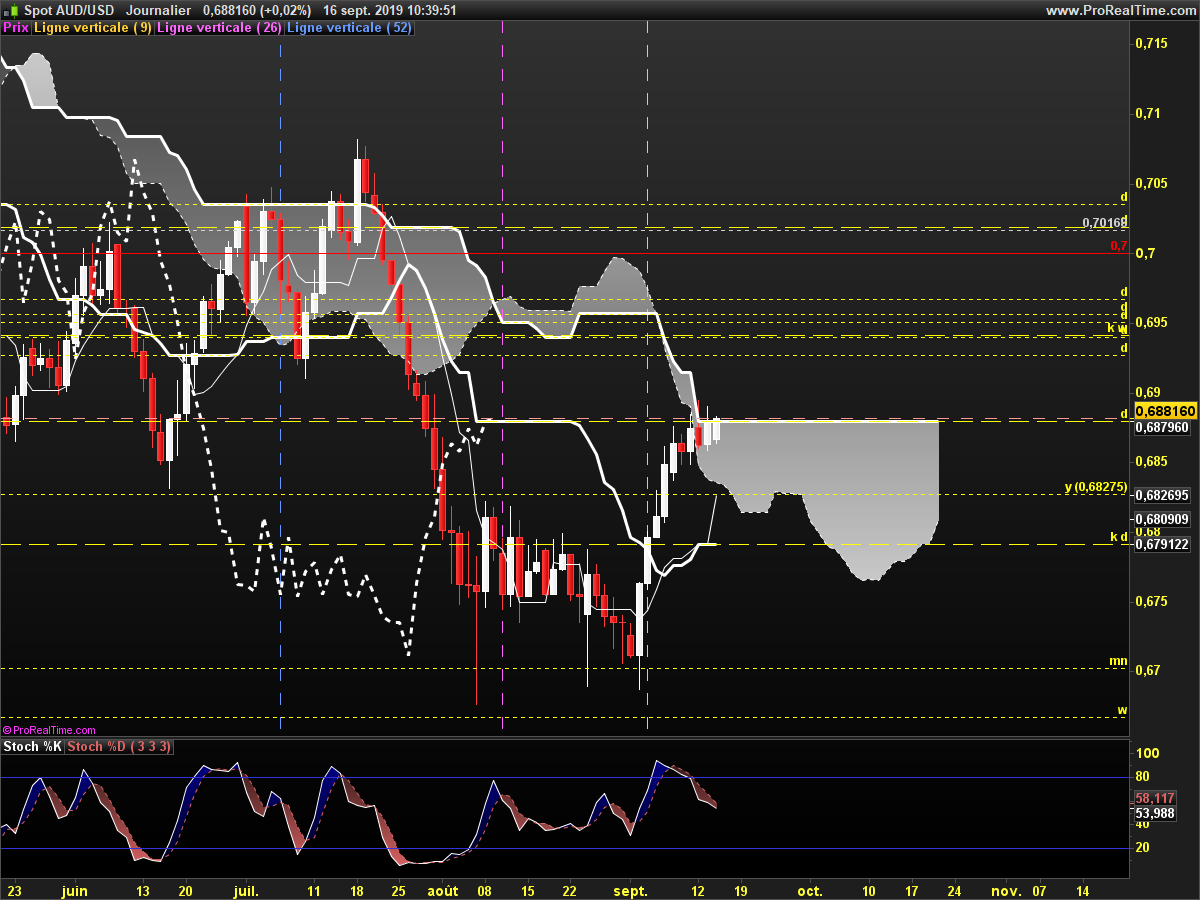Visit the www.ProRealTime.com link

1120,10
